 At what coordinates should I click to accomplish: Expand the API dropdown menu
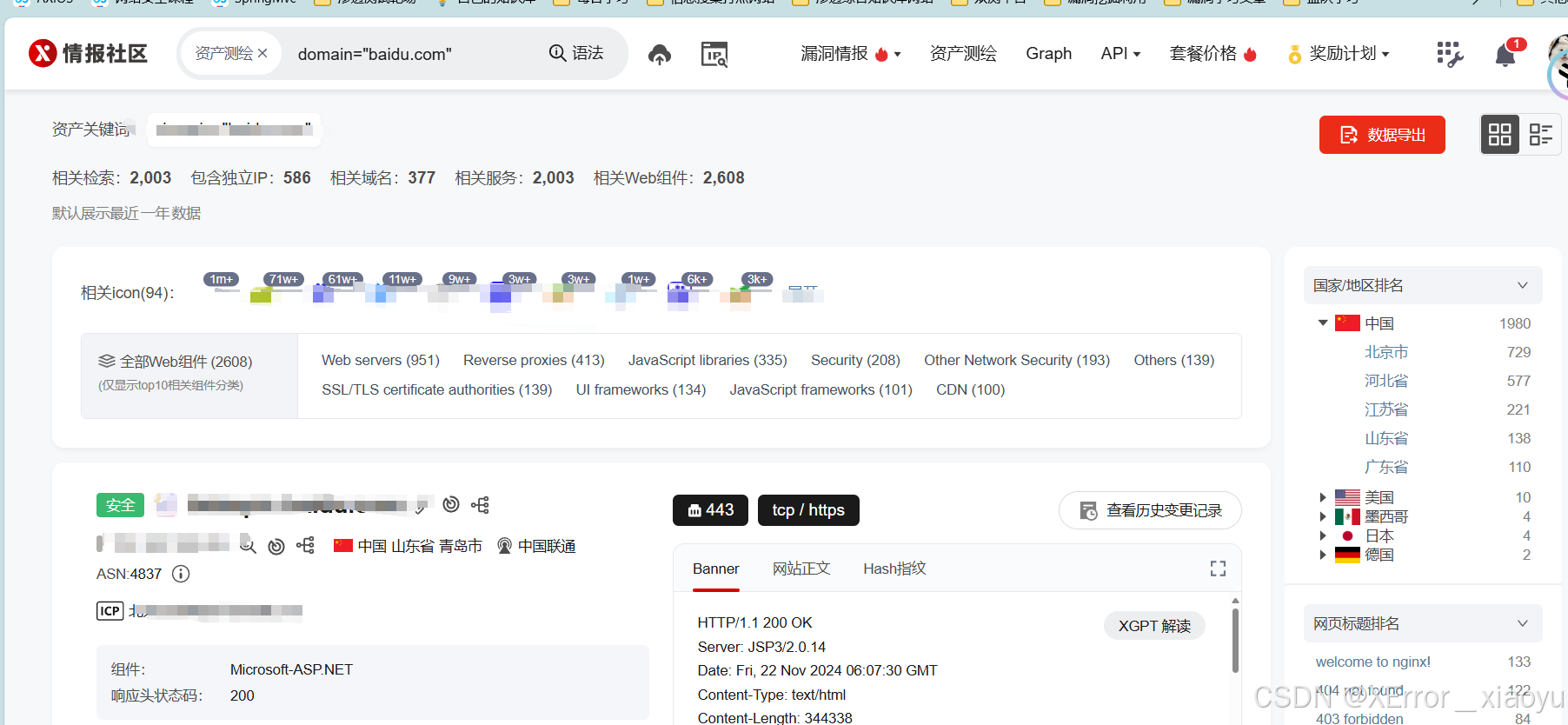point(1120,54)
